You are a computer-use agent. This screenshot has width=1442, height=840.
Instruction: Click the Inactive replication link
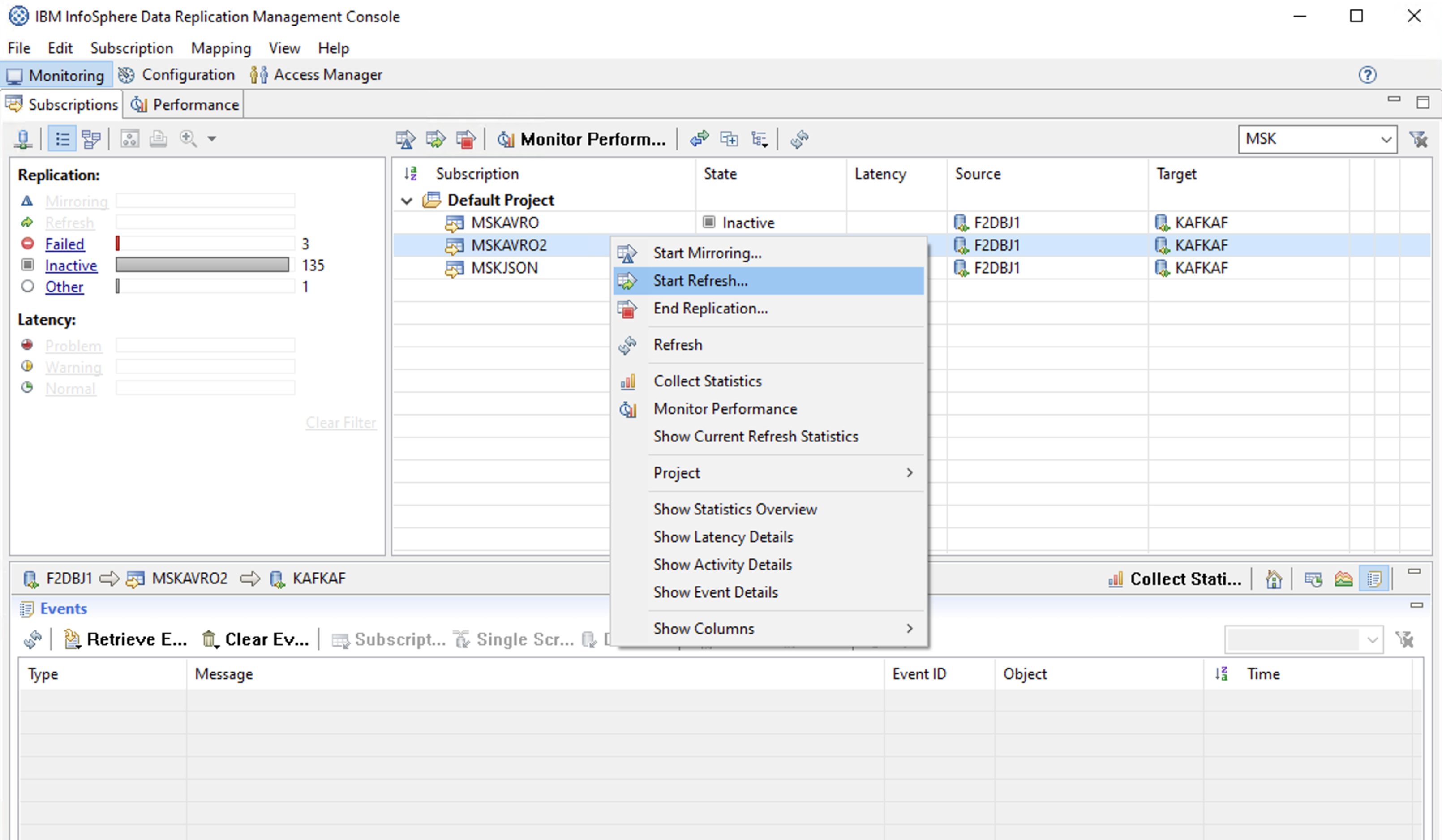pos(71,266)
